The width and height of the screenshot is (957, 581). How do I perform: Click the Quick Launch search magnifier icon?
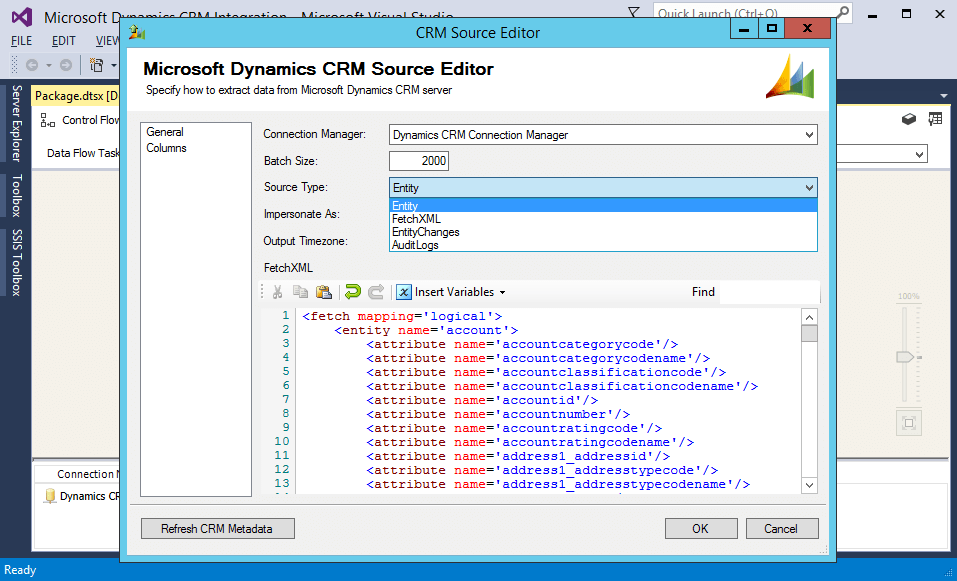tap(843, 12)
